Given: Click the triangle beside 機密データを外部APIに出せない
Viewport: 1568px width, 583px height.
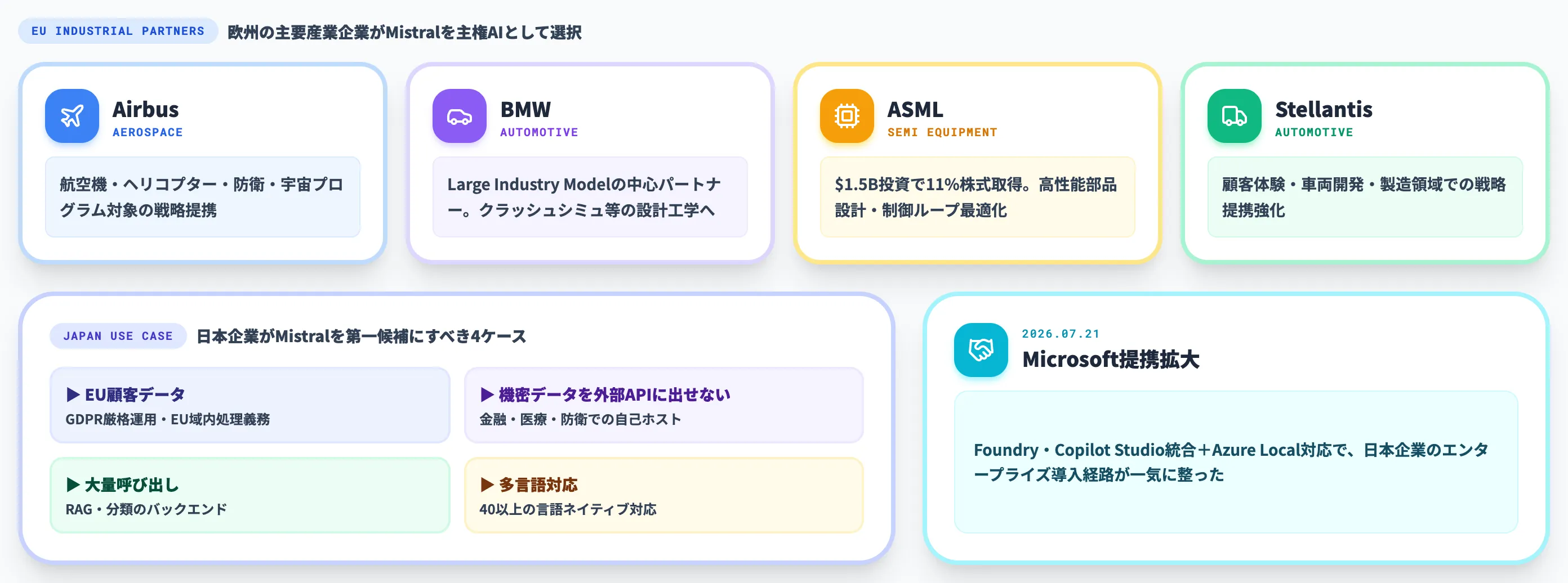Looking at the screenshot, I should click(487, 394).
